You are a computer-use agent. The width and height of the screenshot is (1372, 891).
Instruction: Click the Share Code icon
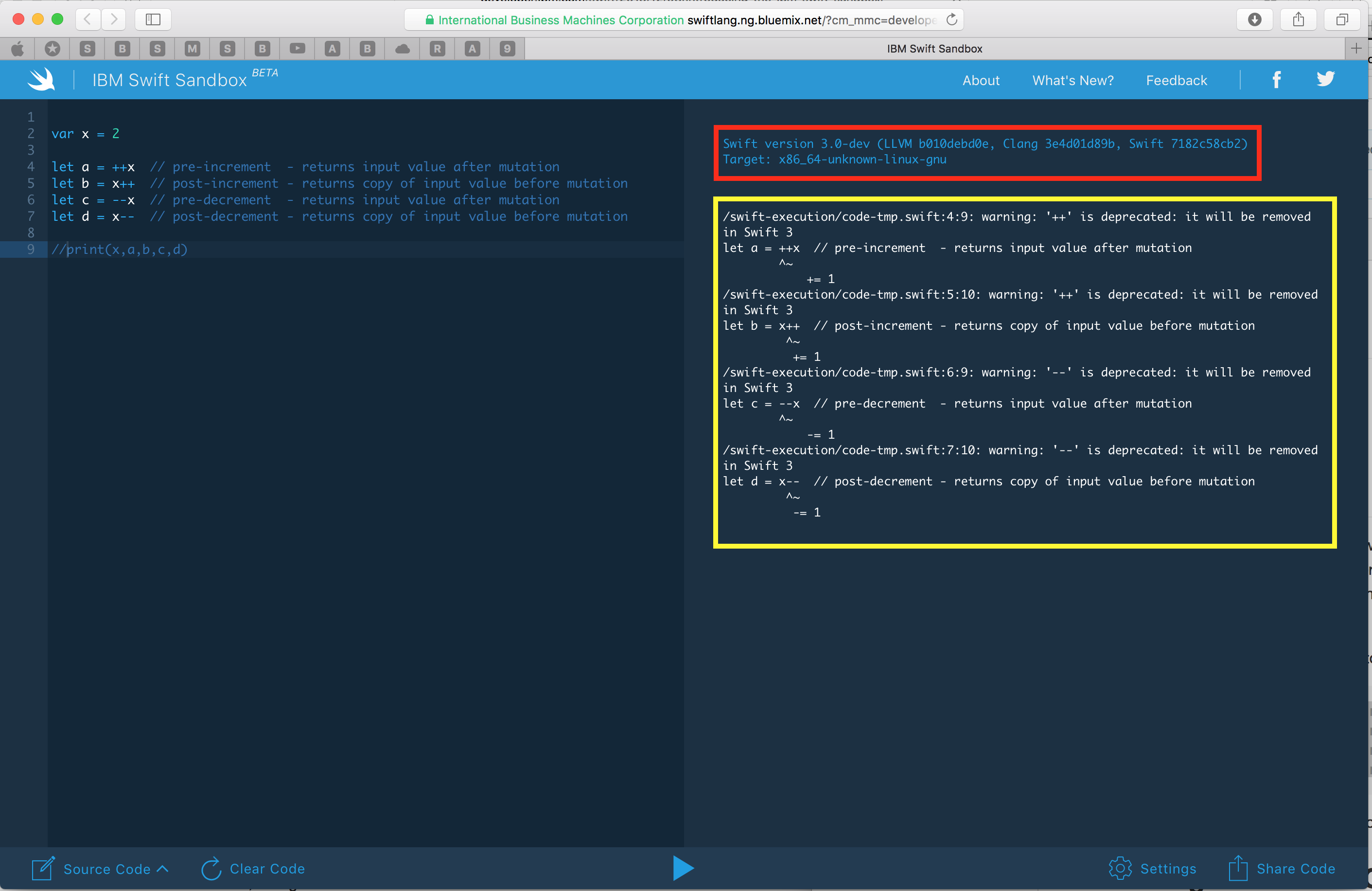(x=1238, y=868)
